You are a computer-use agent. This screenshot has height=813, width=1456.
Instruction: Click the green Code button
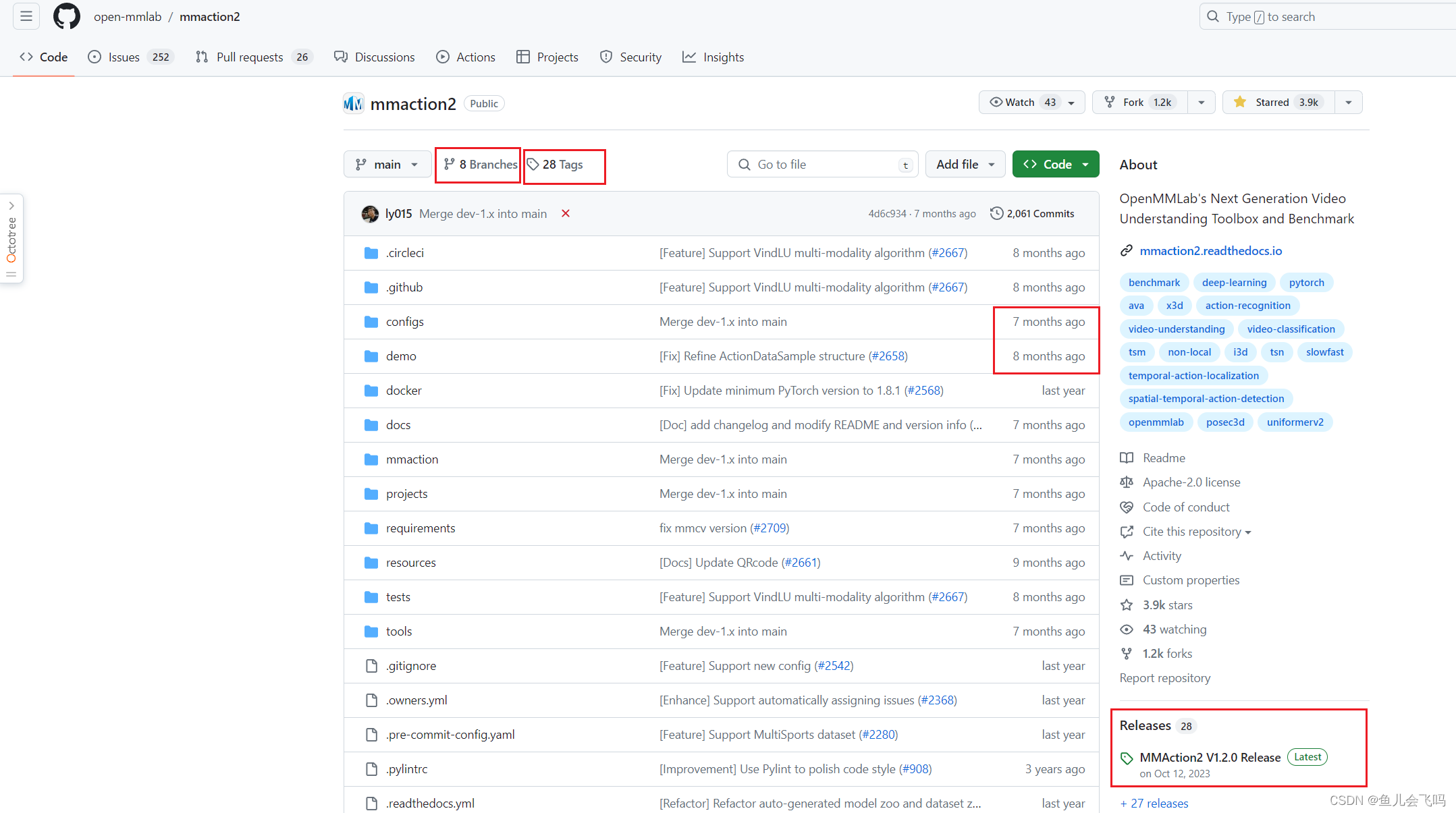[x=1055, y=165]
